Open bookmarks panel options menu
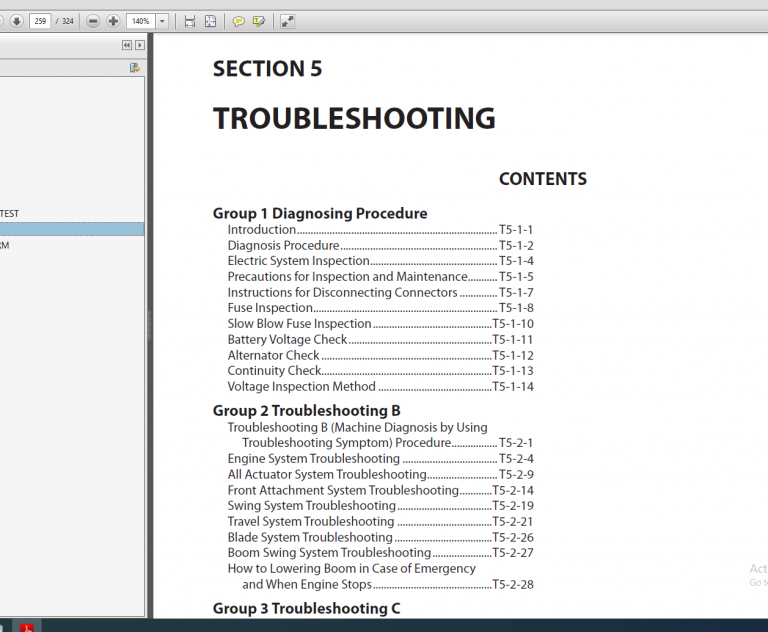The width and height of the screenshot is (768, 632). tap(134, 68)
